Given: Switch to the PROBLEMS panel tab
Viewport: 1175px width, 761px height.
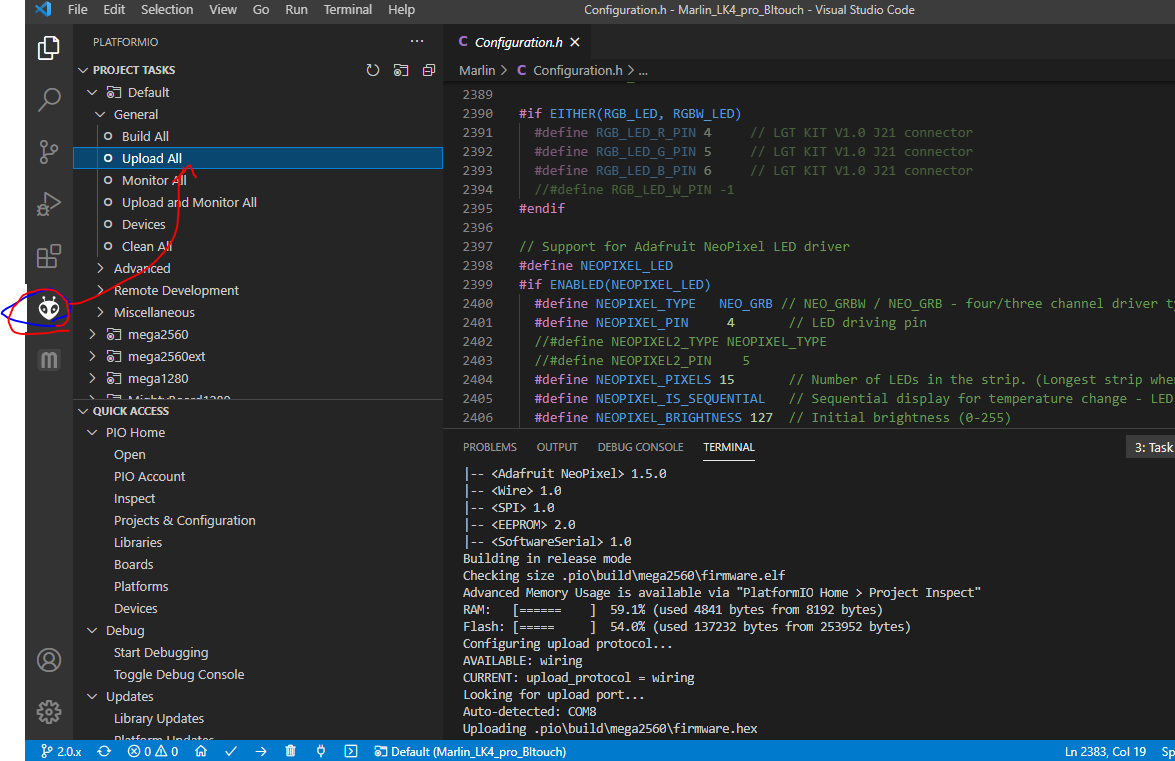Looking at the screenshot, I should pos(489,447).
